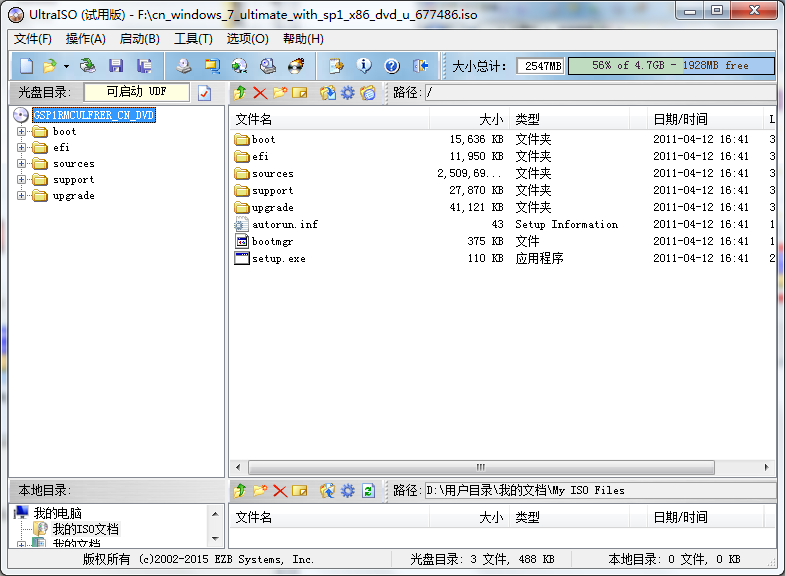Expand the upgrade folder in tree

22,196
